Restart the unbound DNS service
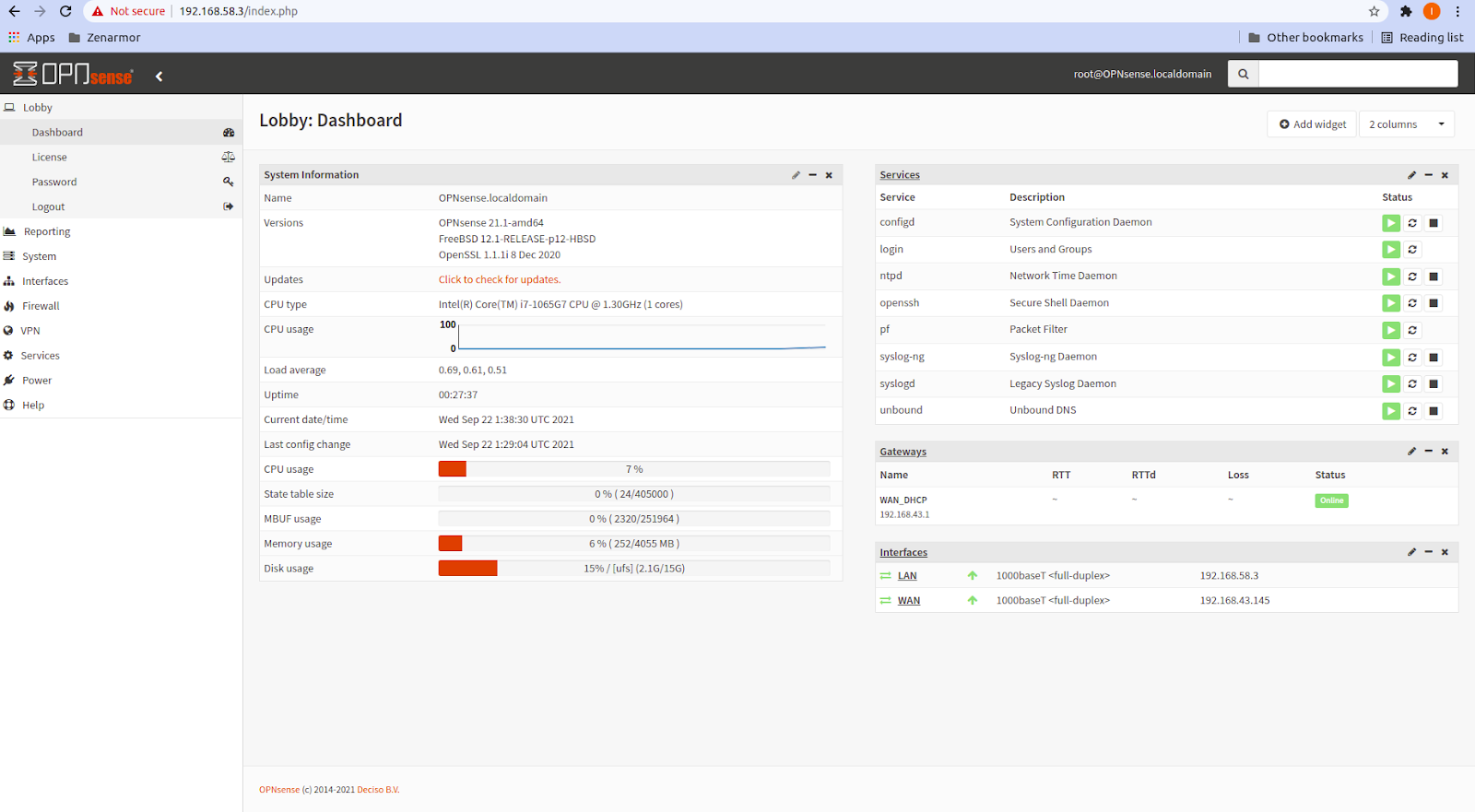This screenshot has height=812, width=1475. tap(1412, 411)
